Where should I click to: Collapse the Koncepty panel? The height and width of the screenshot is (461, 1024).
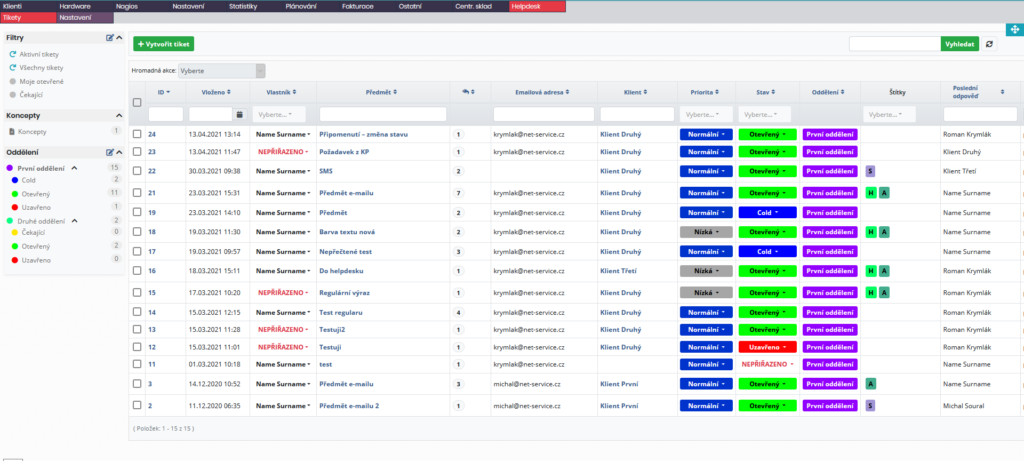point(120,116)
